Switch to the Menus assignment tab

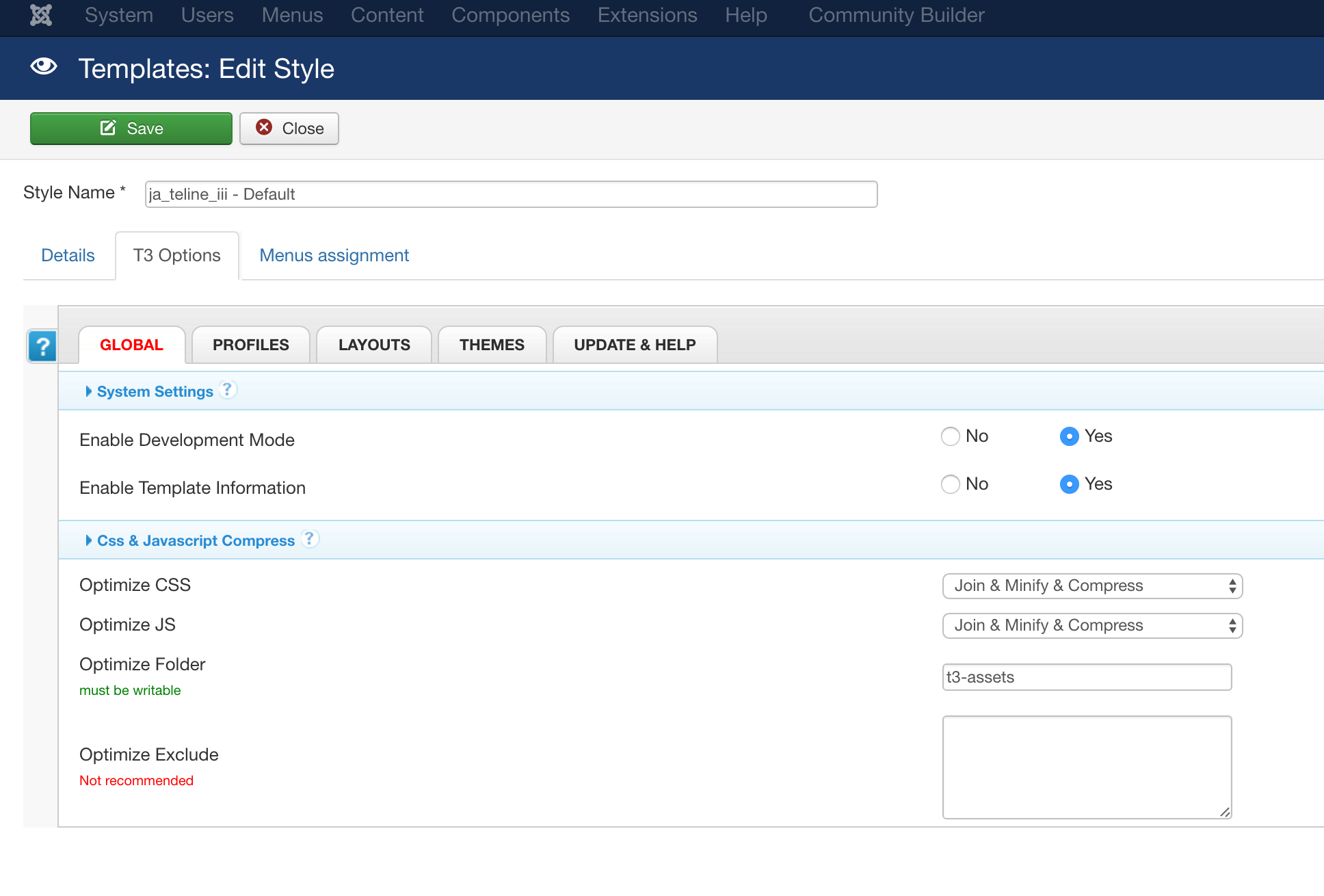click(x=334, y=256)
